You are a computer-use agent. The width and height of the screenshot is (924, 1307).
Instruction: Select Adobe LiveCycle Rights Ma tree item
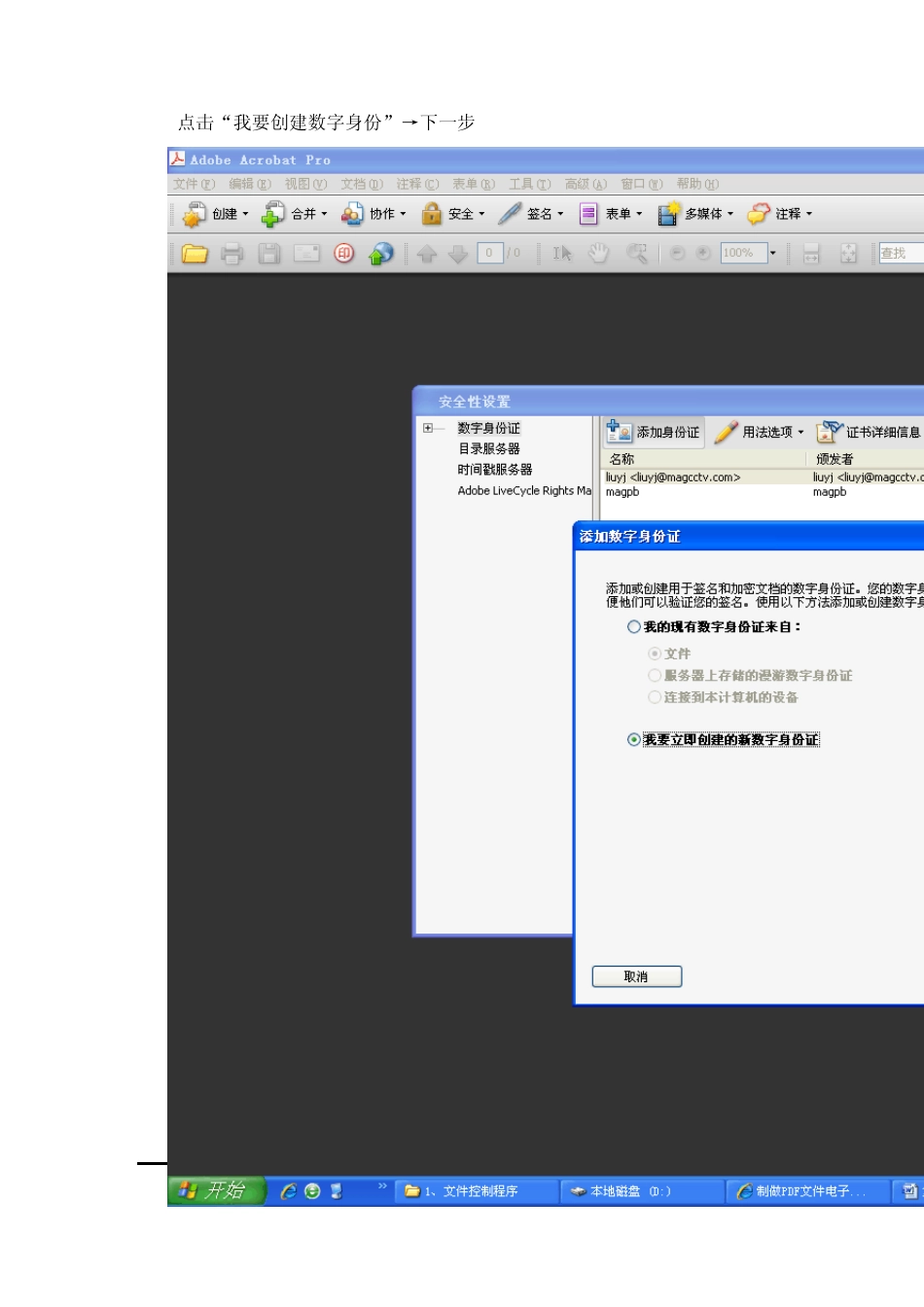point(524,491)
